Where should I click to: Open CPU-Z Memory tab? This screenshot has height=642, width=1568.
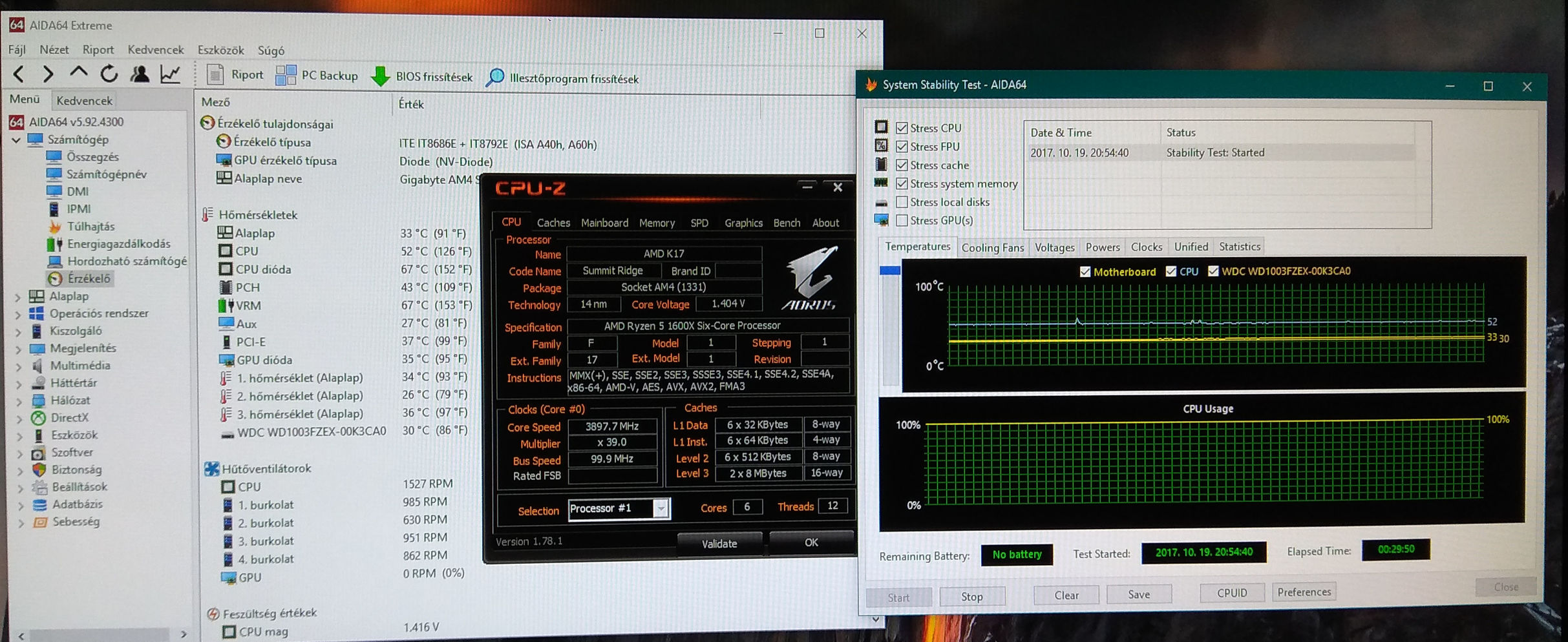(657, 223)
